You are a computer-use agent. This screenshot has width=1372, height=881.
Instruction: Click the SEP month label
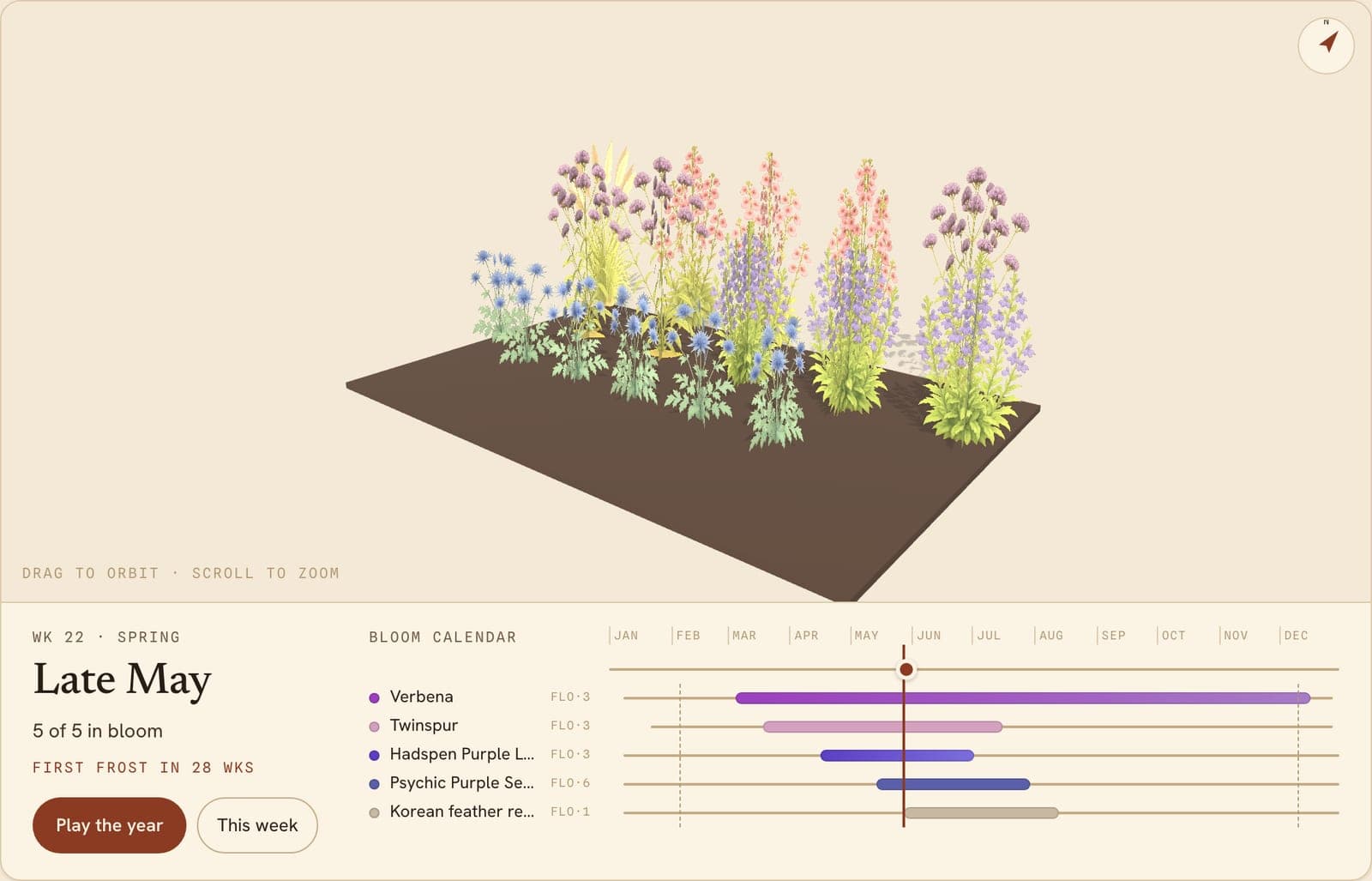[x=1113, y=636]
